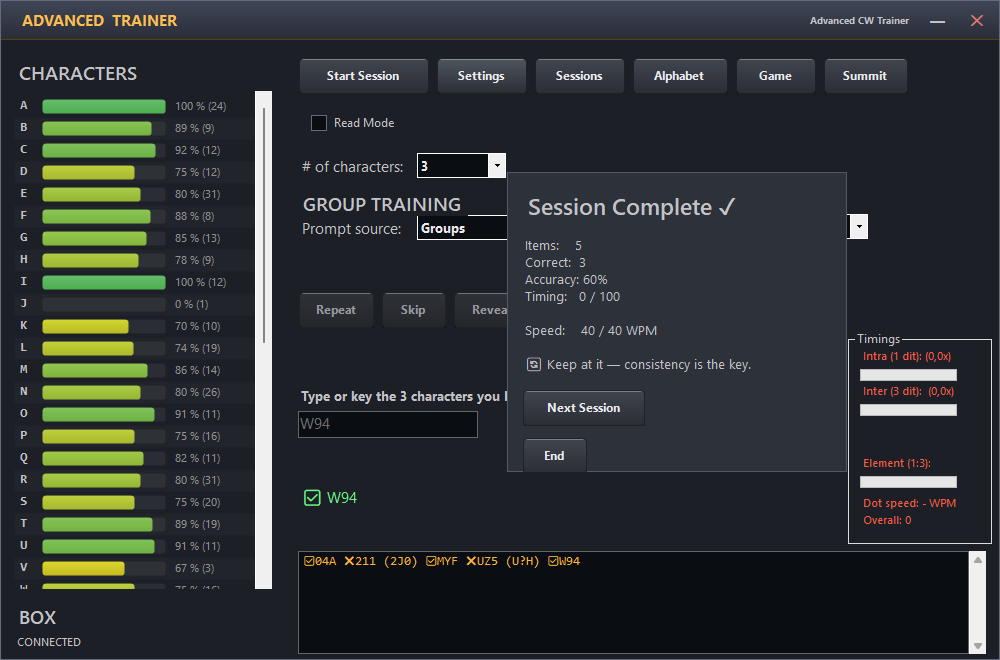Select the '92 % (12)' stat for C
Viewport: 1000px width, 660px height.
198,150
